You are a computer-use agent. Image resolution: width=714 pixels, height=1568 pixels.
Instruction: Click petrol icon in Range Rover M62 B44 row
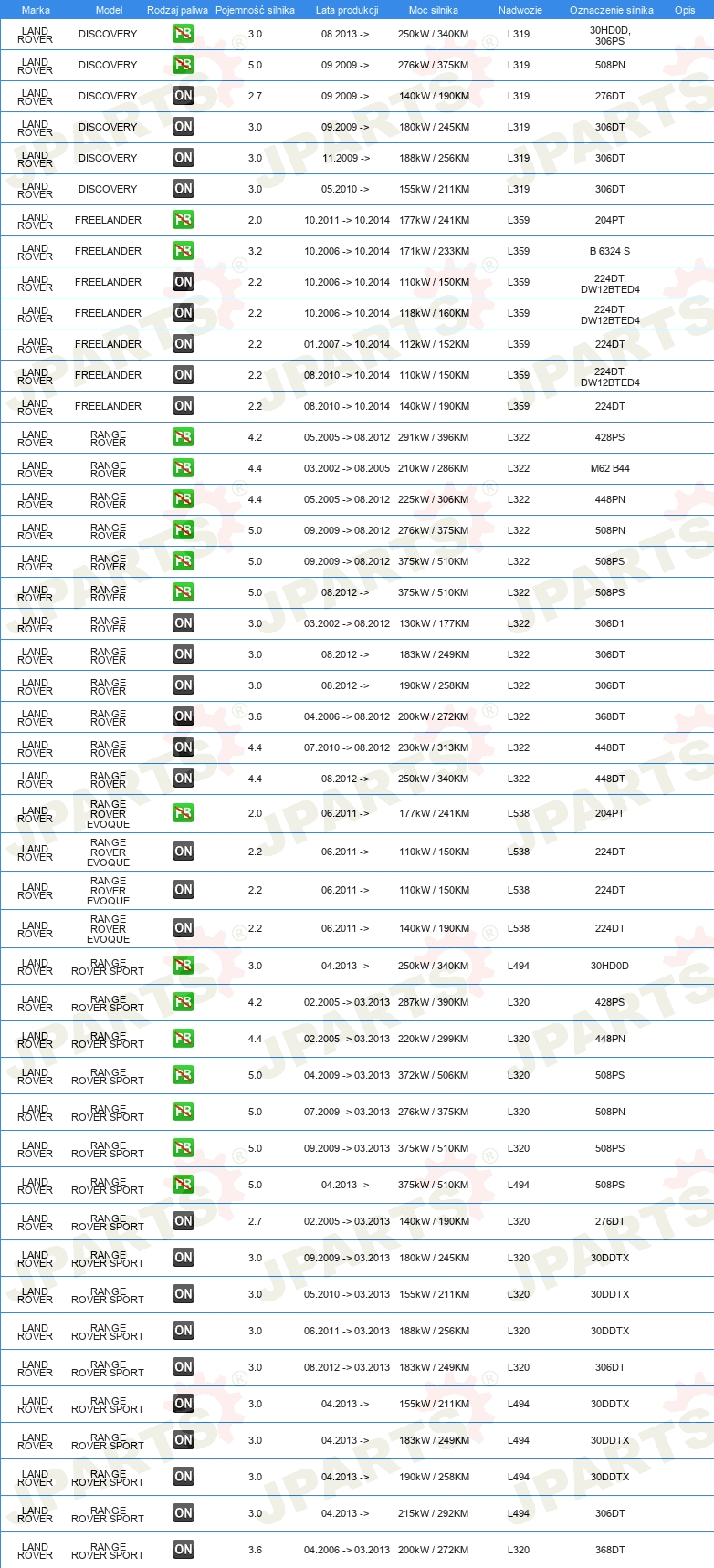(x=184, y=468)
